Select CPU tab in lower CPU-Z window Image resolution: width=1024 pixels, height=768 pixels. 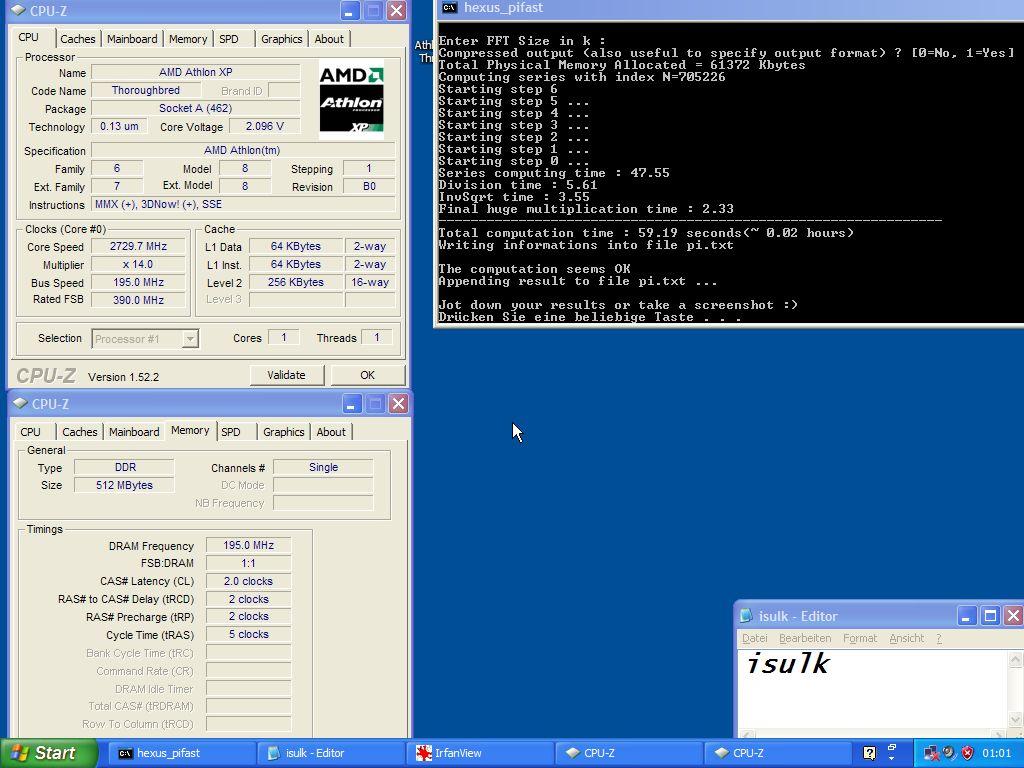point(30,432)
